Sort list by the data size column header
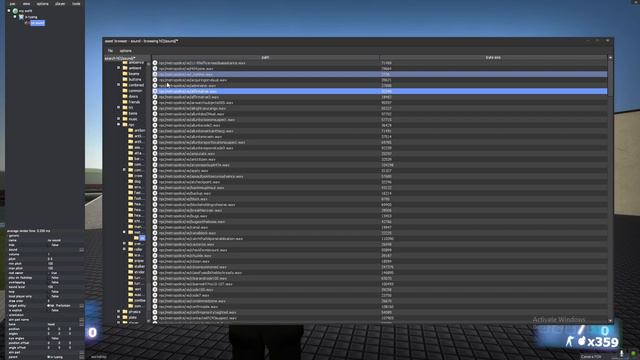 [493, 58]
